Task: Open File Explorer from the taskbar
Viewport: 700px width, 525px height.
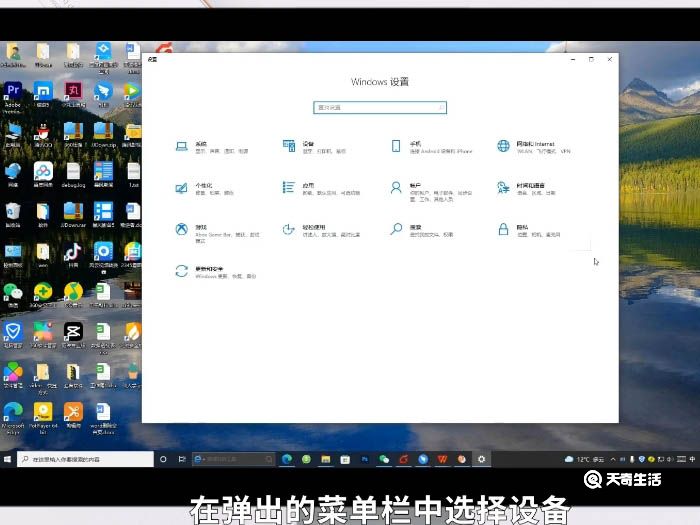Action: [325, 459]
